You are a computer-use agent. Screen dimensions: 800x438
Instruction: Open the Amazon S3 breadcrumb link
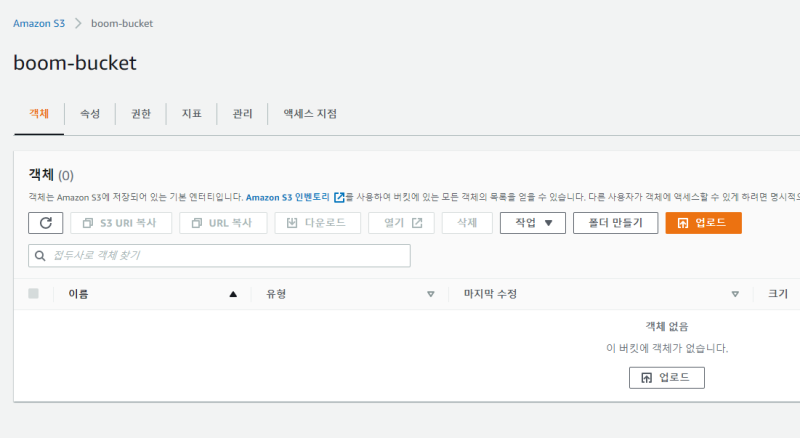pyautogui.click(x=39, y=23)
